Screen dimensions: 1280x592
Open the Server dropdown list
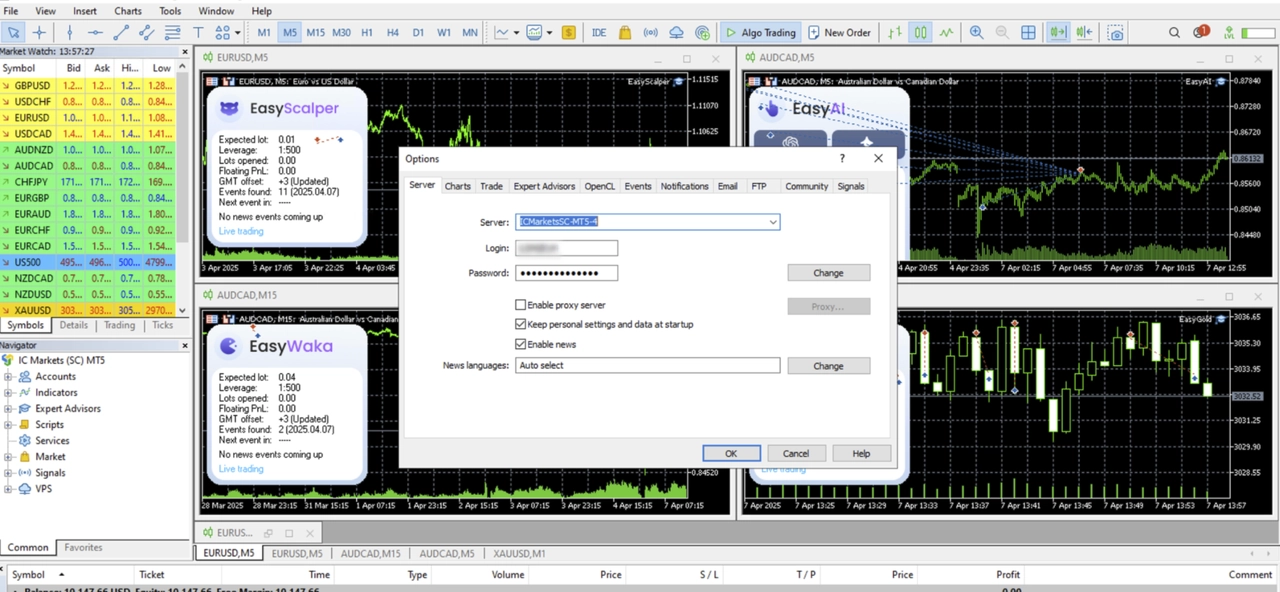coord(773,222)
